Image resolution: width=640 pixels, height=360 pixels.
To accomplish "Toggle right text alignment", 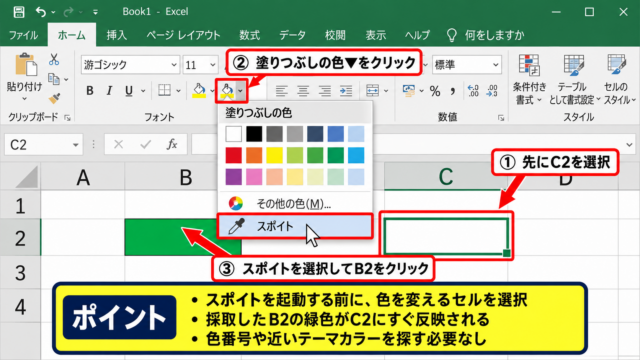I will tap(324, 91).
